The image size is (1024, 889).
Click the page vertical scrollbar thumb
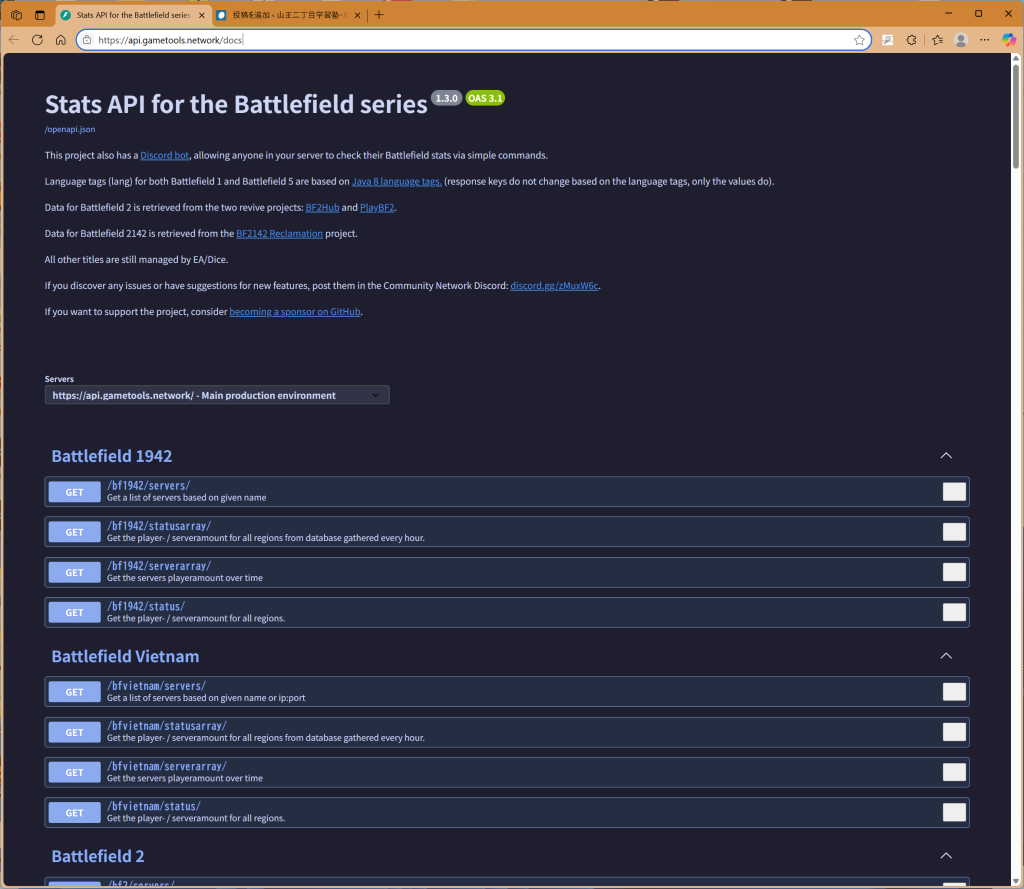(1016, 116)
